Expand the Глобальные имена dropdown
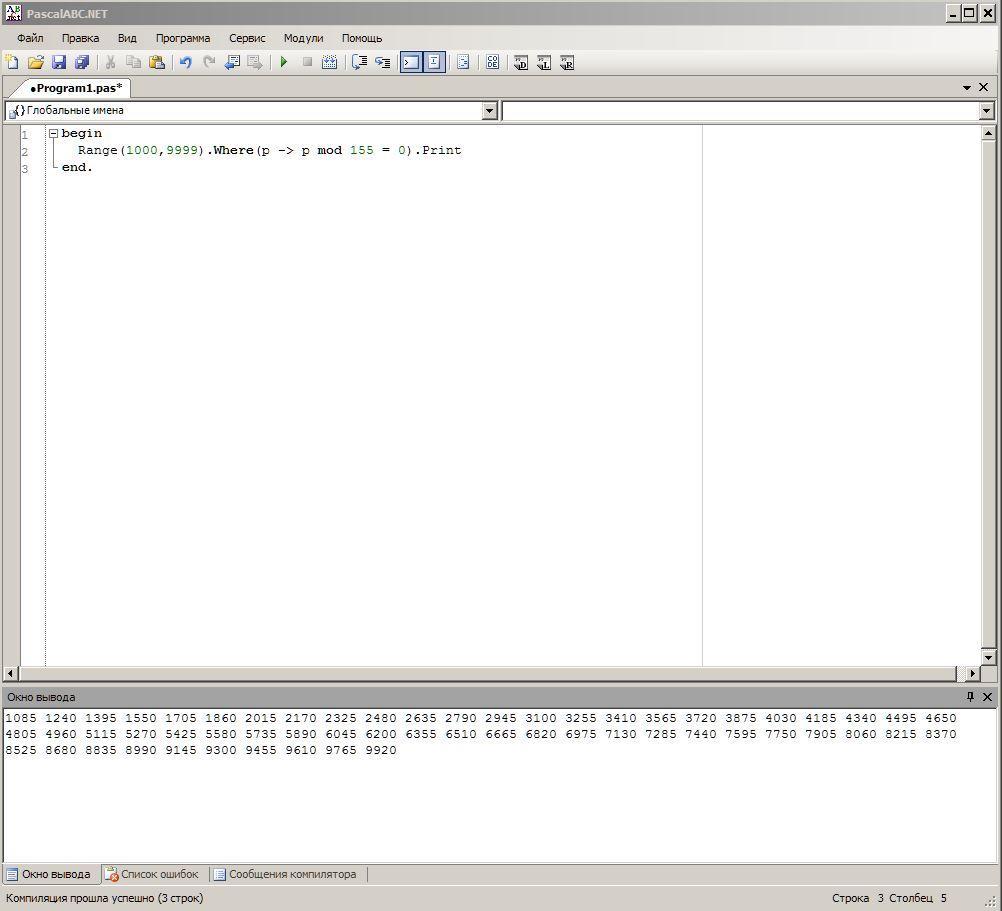 489,111
